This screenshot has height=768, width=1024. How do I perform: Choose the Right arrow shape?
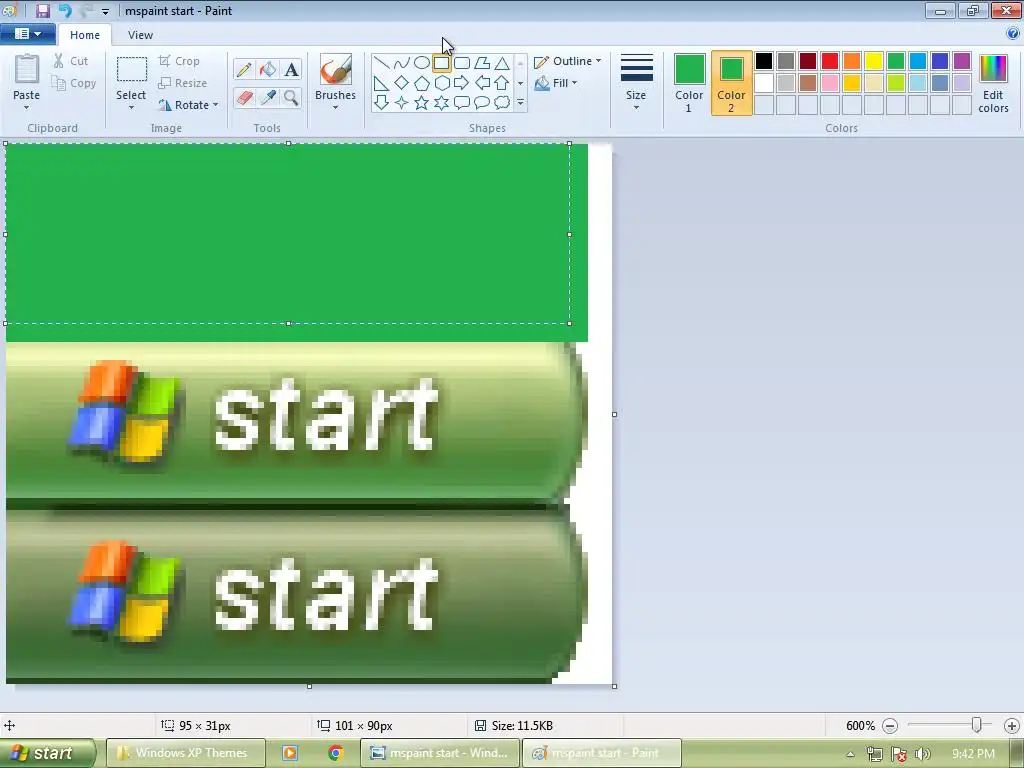pos(462,83)
